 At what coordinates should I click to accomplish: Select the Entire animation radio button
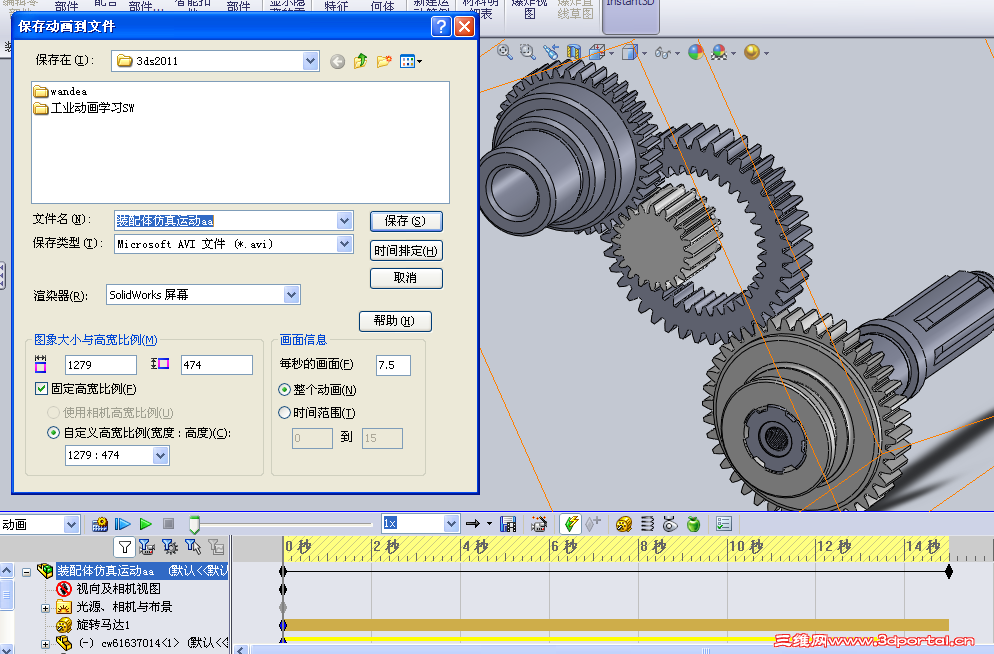coord(285,390)
